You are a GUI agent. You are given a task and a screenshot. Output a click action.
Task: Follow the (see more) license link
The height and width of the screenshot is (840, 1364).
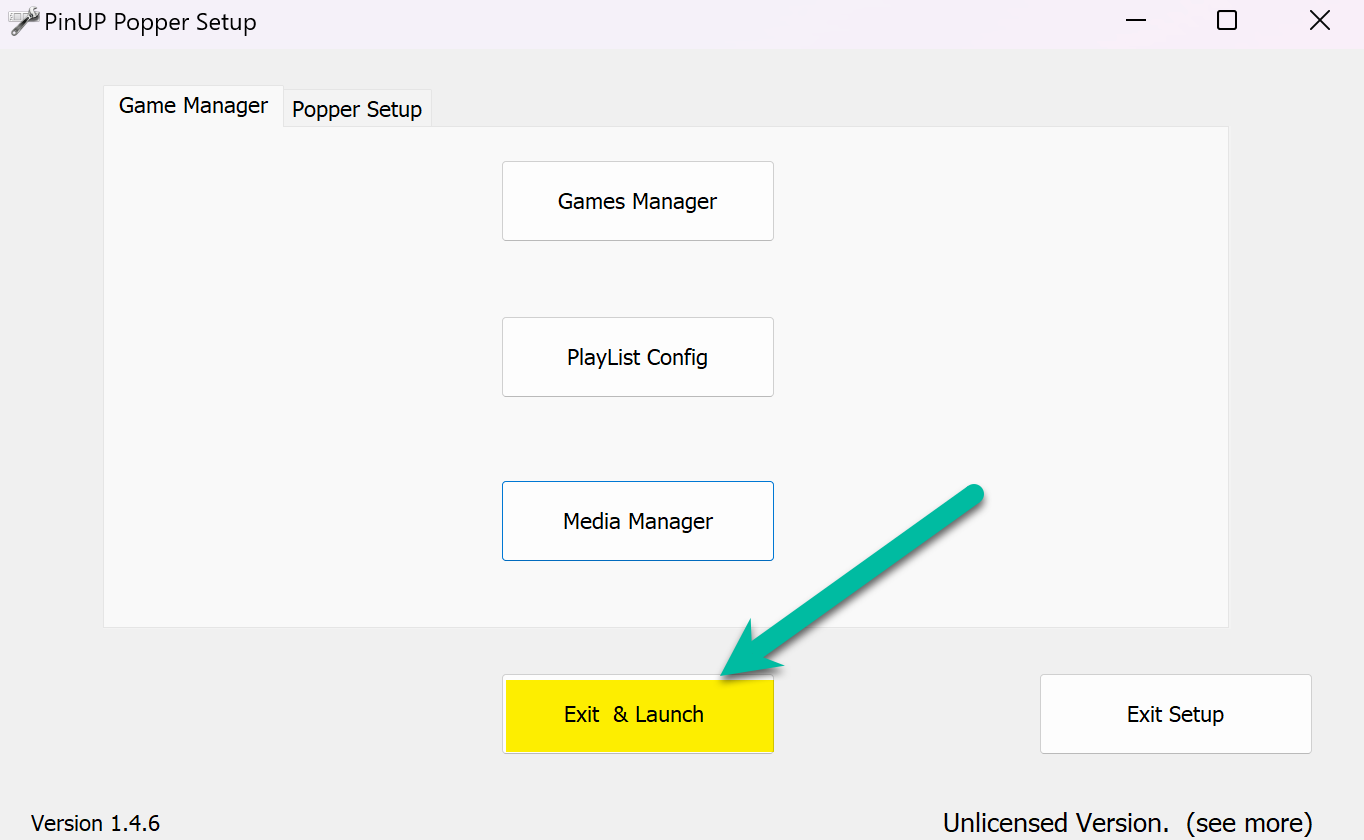pos(1249,823)
